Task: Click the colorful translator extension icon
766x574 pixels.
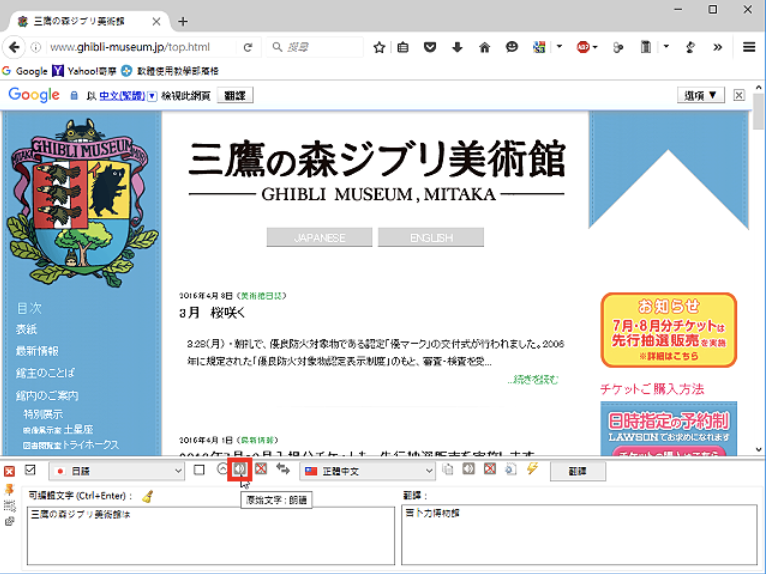Action: pos(539,47)
